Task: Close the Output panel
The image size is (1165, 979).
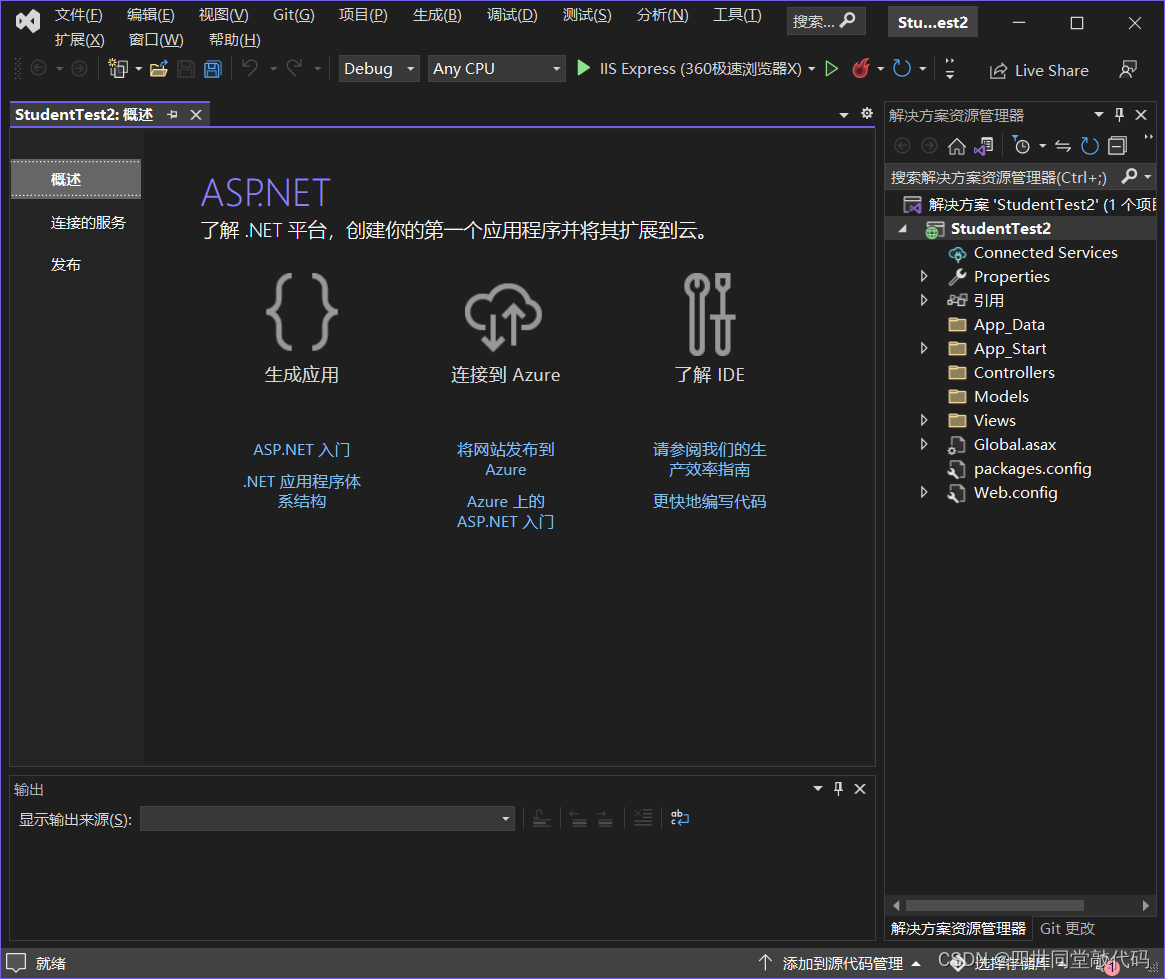Action: [860, 789]
